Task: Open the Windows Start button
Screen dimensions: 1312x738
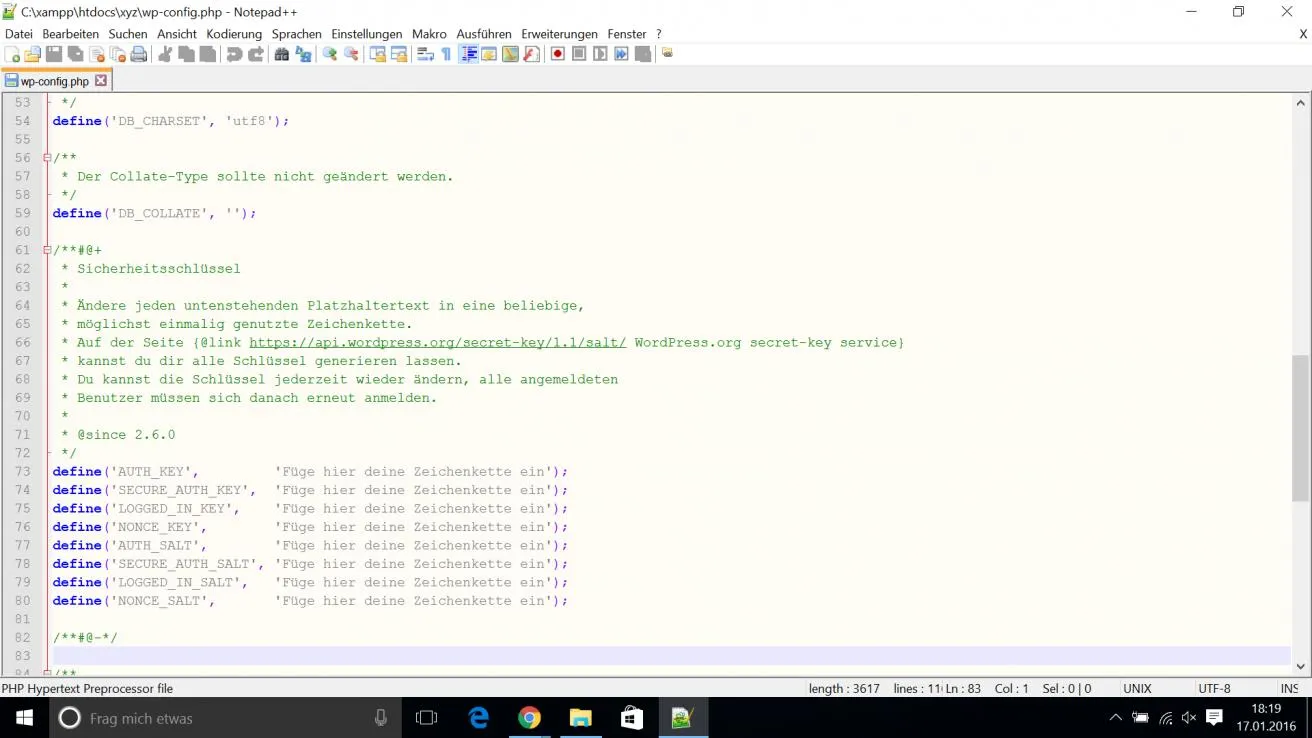Action: tap(24, 718)
